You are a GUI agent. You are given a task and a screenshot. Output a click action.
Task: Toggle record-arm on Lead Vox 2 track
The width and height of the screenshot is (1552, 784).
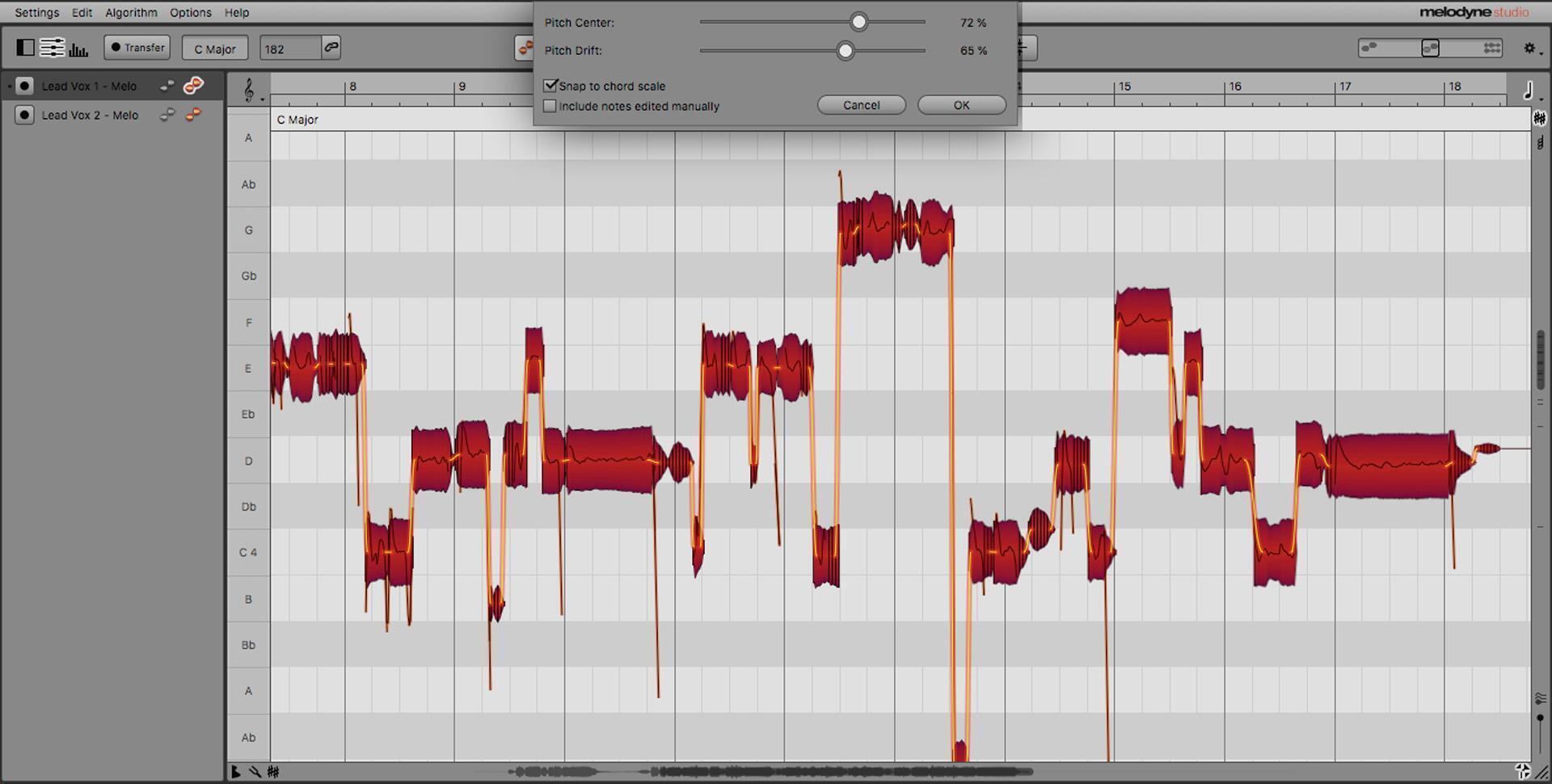coord(24,114)
